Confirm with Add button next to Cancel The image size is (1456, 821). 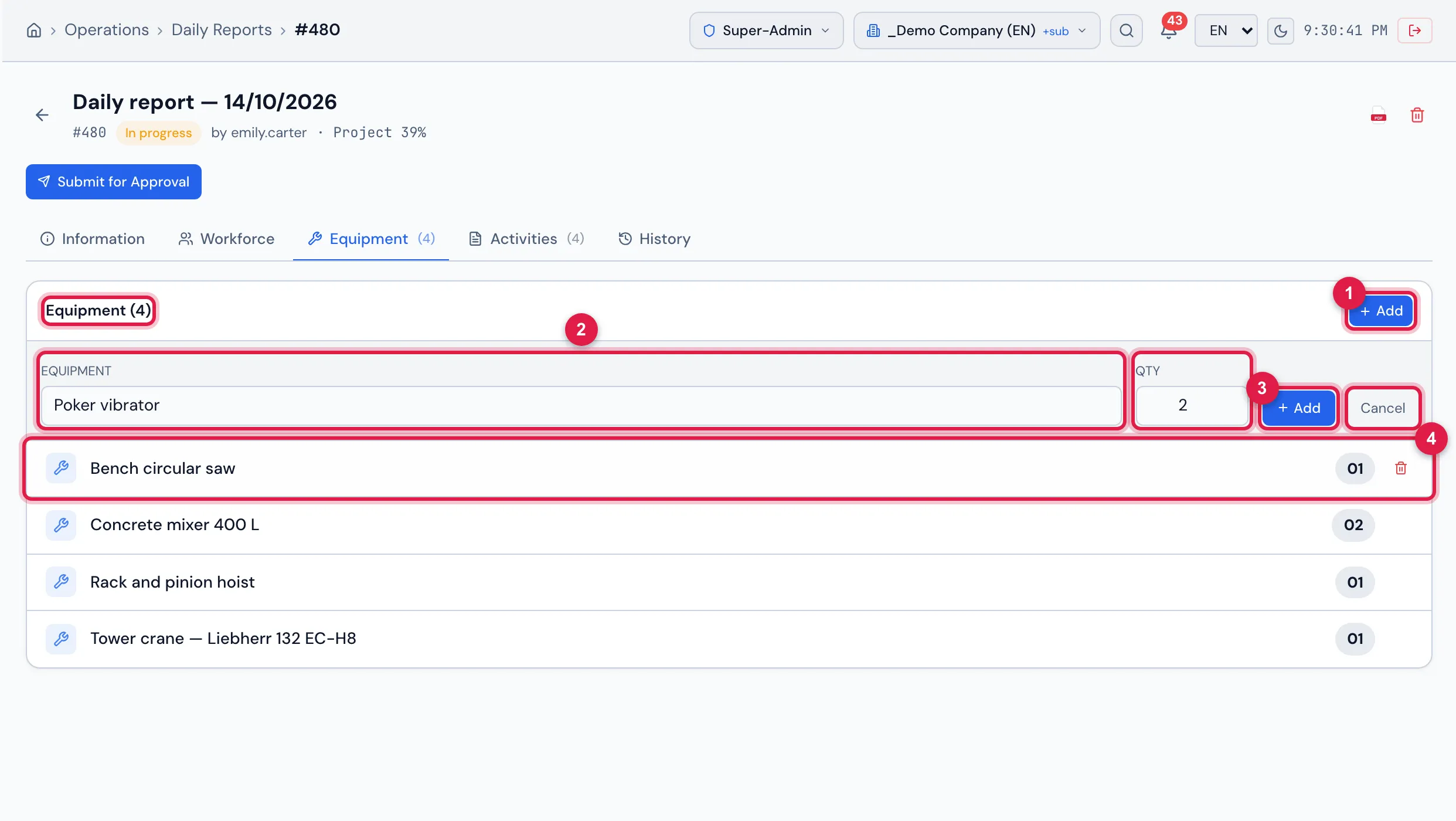click(x=1299, y=408)
